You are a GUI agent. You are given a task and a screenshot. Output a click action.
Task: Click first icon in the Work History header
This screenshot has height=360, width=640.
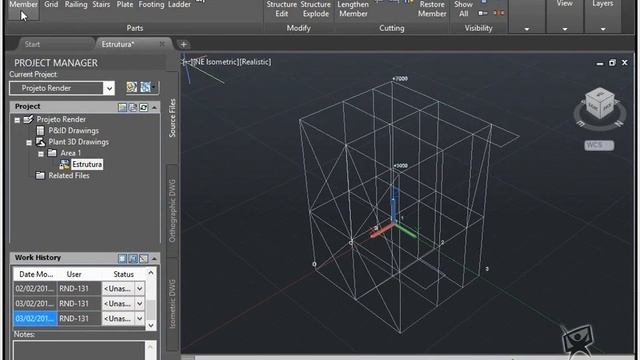pyautogui.click(x=122, y=258)
